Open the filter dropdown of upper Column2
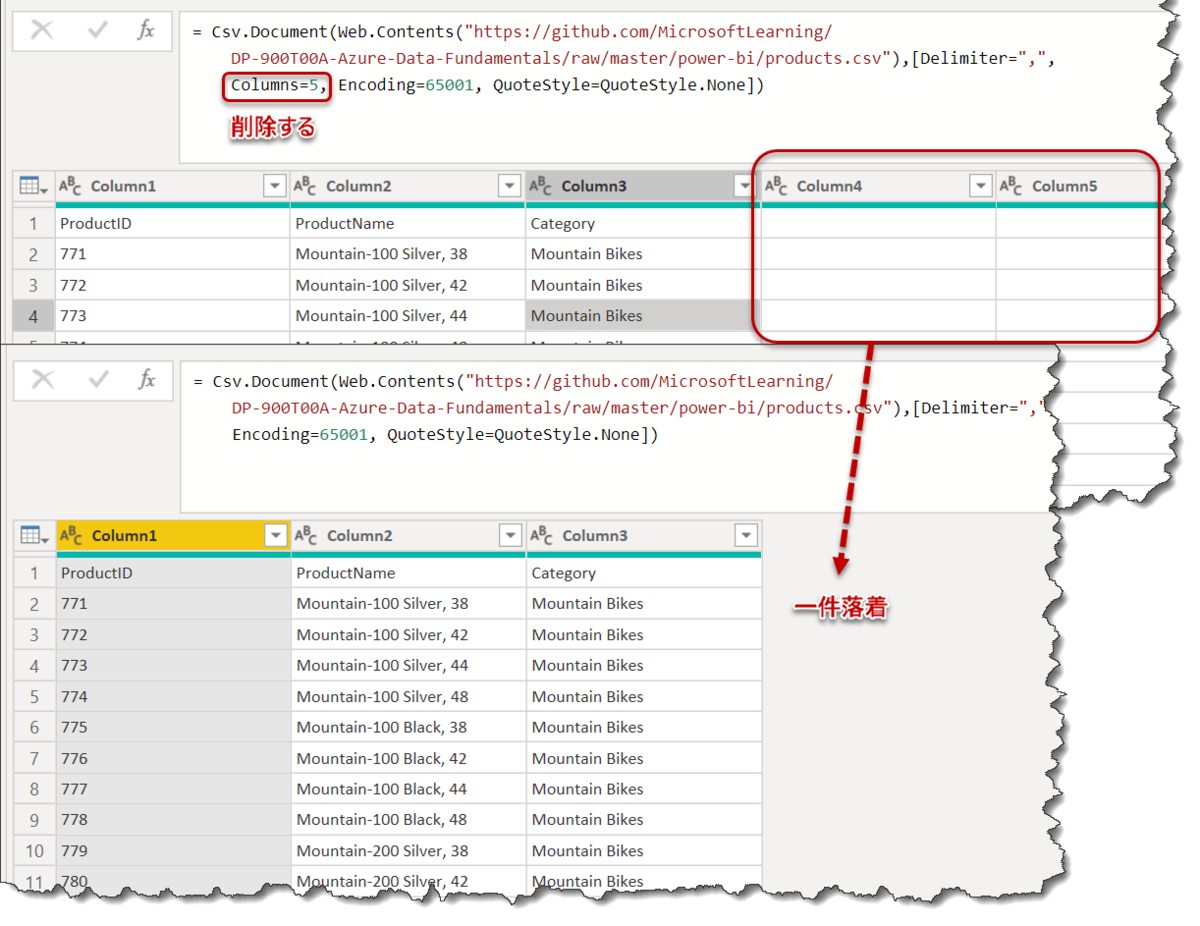The image size is (1200, 926). pyautogui.click(x=510, y=186)
